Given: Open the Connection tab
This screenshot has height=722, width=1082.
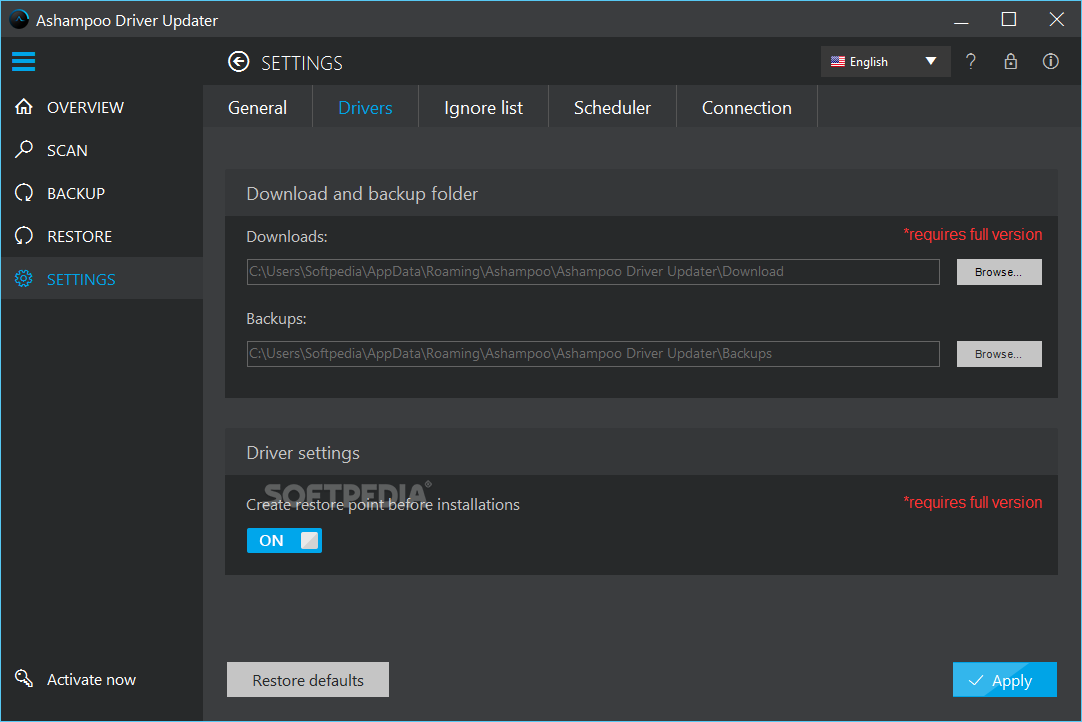Looking at the screenshot, I should 747,108.
